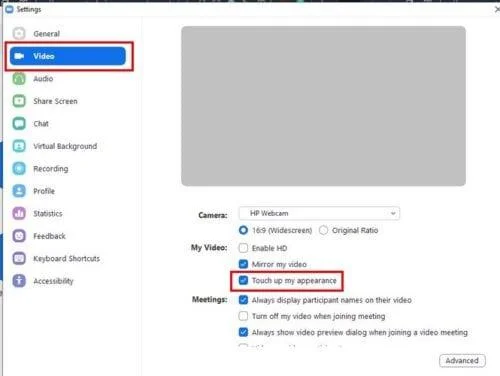Go to Chat settings
500x376 pixels.
pos(41,124)
